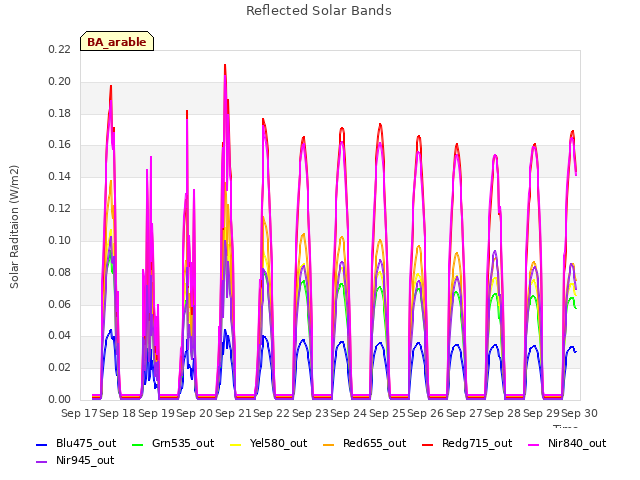640x480 pixels.
Task: Click the 0.08 y-axis tick label
Action: click(60, 272)
